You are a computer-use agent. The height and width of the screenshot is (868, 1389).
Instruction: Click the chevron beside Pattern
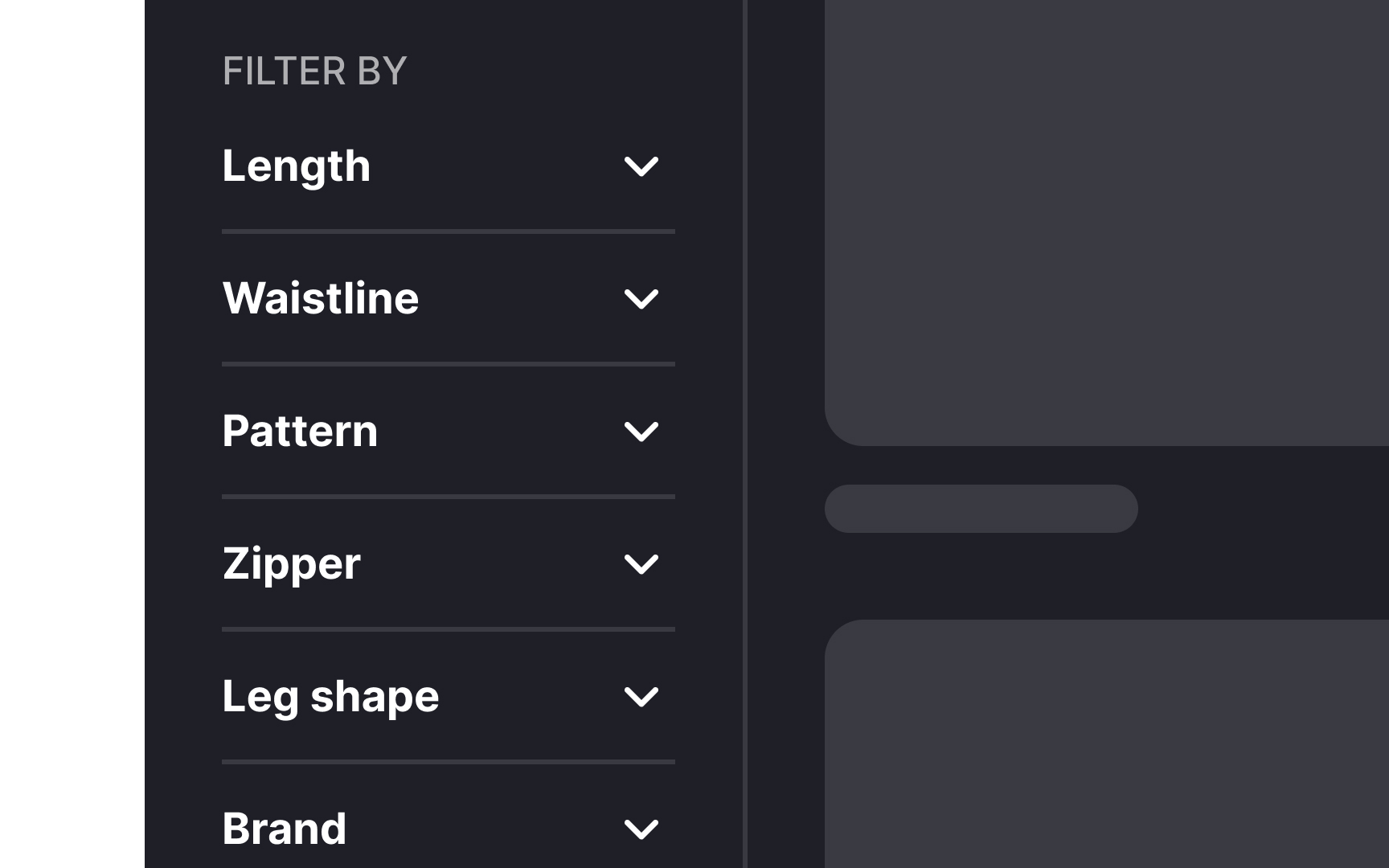643,432
